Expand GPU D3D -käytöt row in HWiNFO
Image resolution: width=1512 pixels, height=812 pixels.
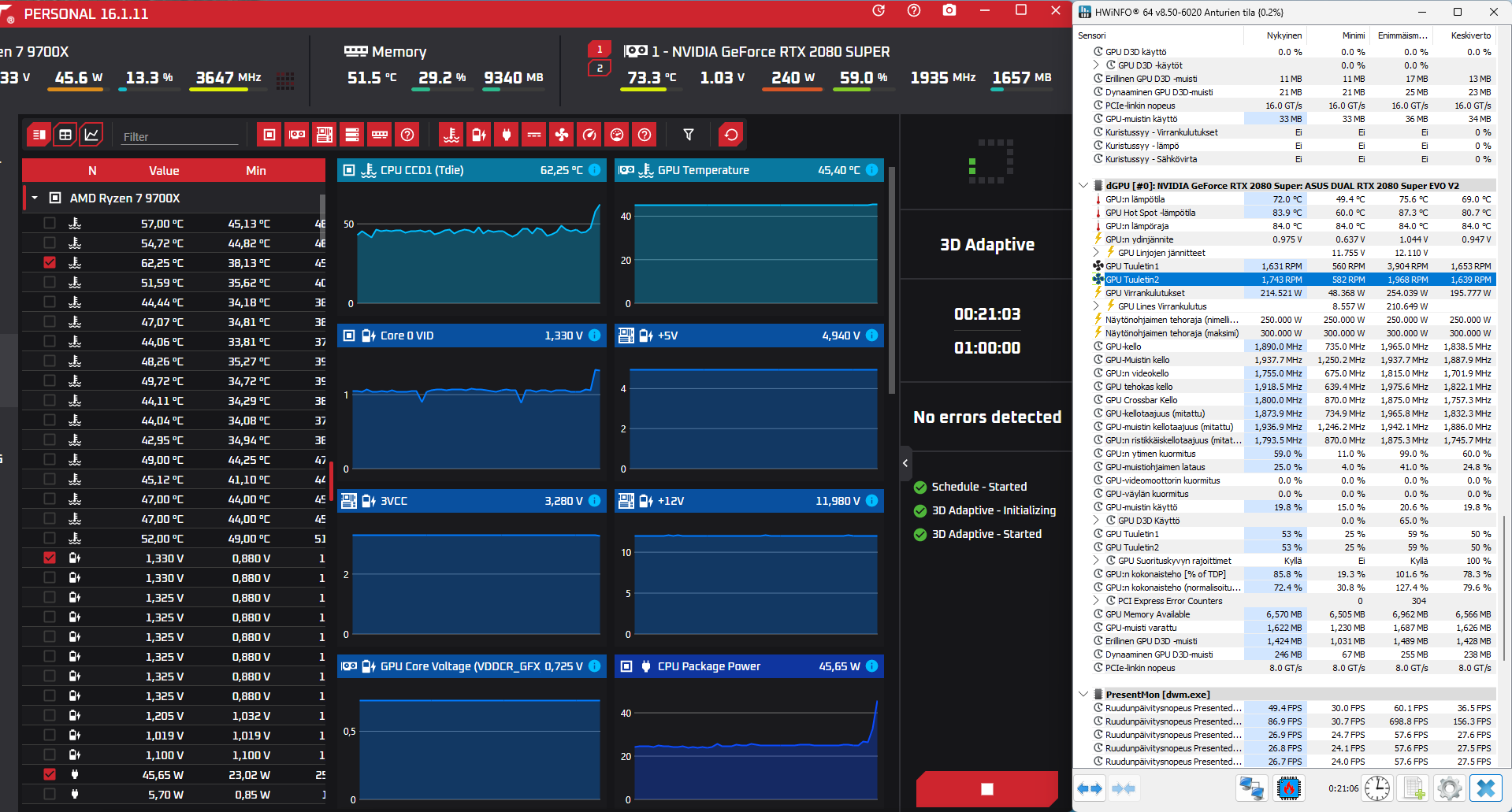[x=1097, y=65]
